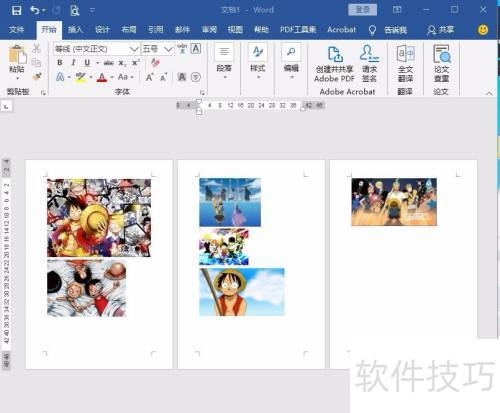
Task: Open the 引用 tab
Action: 156,30
